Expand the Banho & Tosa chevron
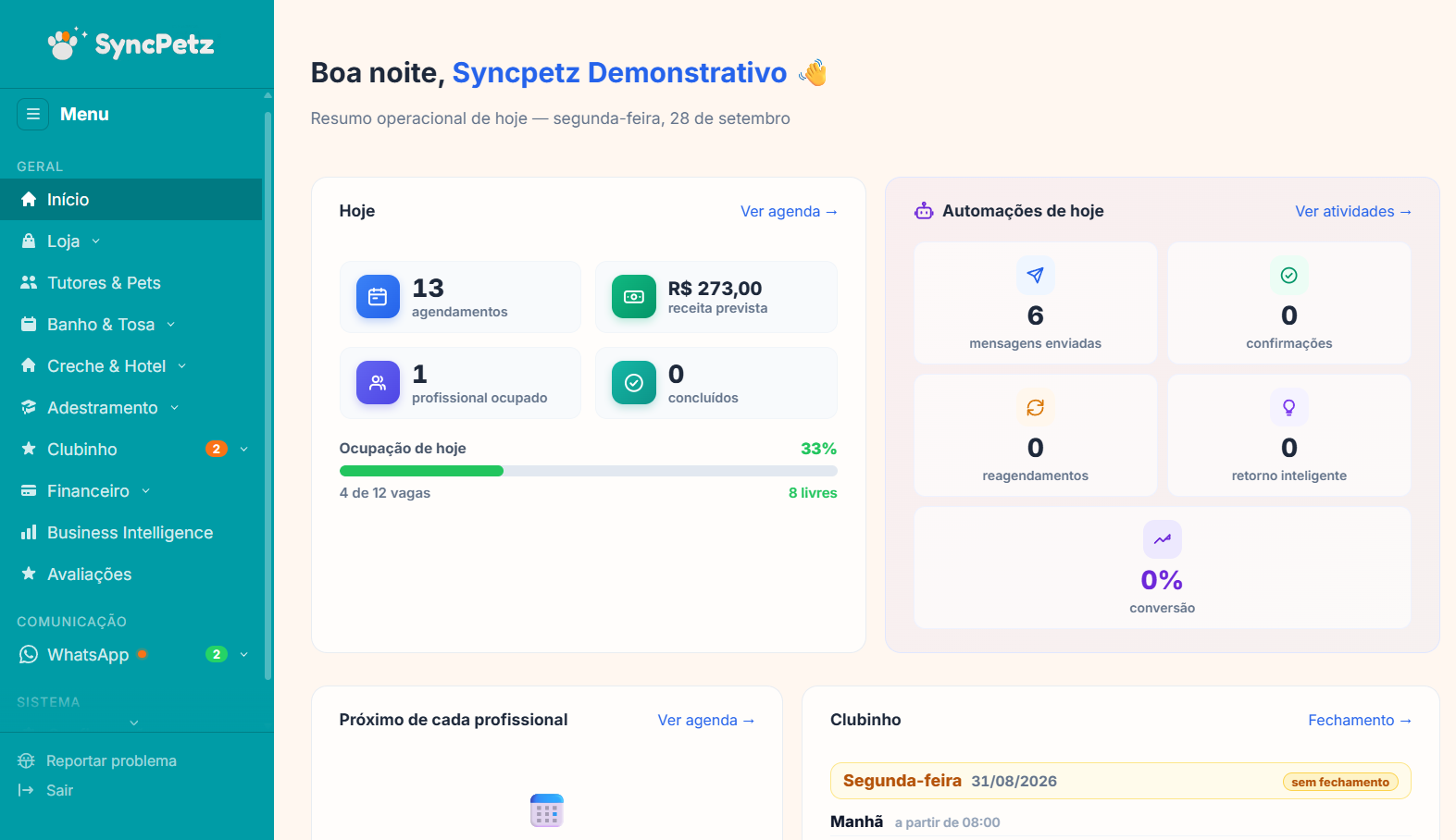Screen dimensions: 1456x840 [171, 325]
